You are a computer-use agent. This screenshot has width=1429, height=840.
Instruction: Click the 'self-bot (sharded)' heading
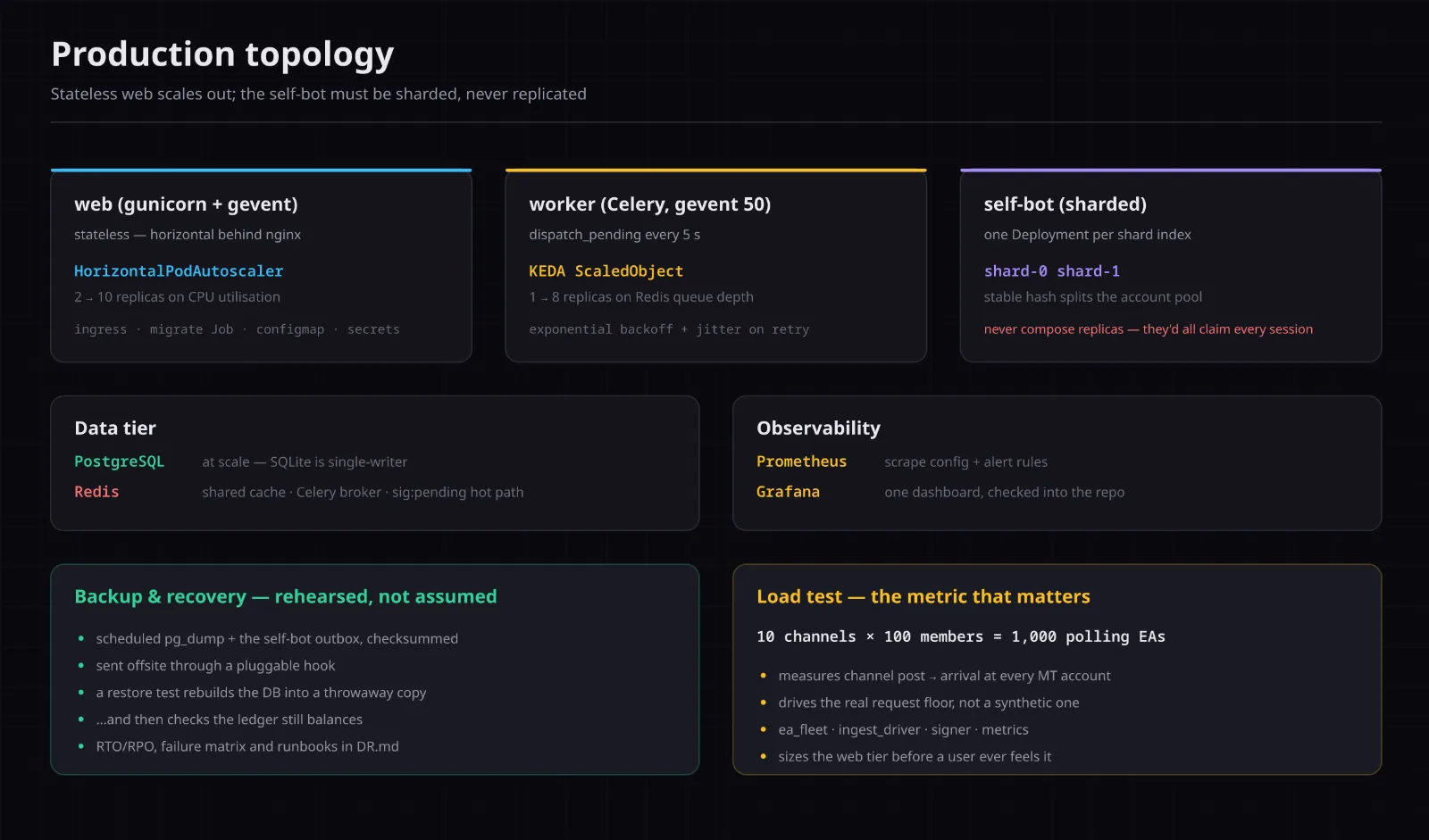coord(1065,204)
